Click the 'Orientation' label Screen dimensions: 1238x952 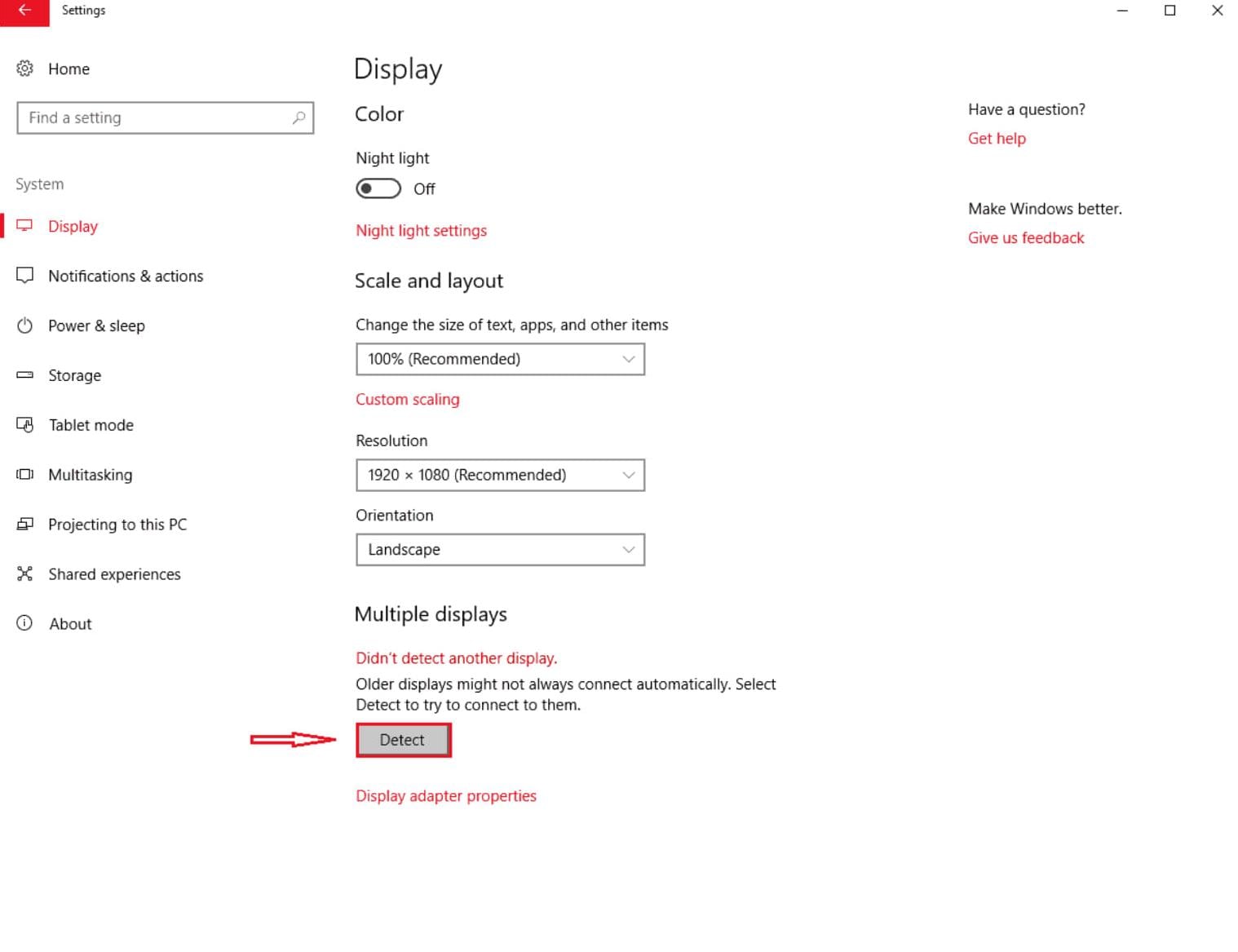[x=395, y=516]
